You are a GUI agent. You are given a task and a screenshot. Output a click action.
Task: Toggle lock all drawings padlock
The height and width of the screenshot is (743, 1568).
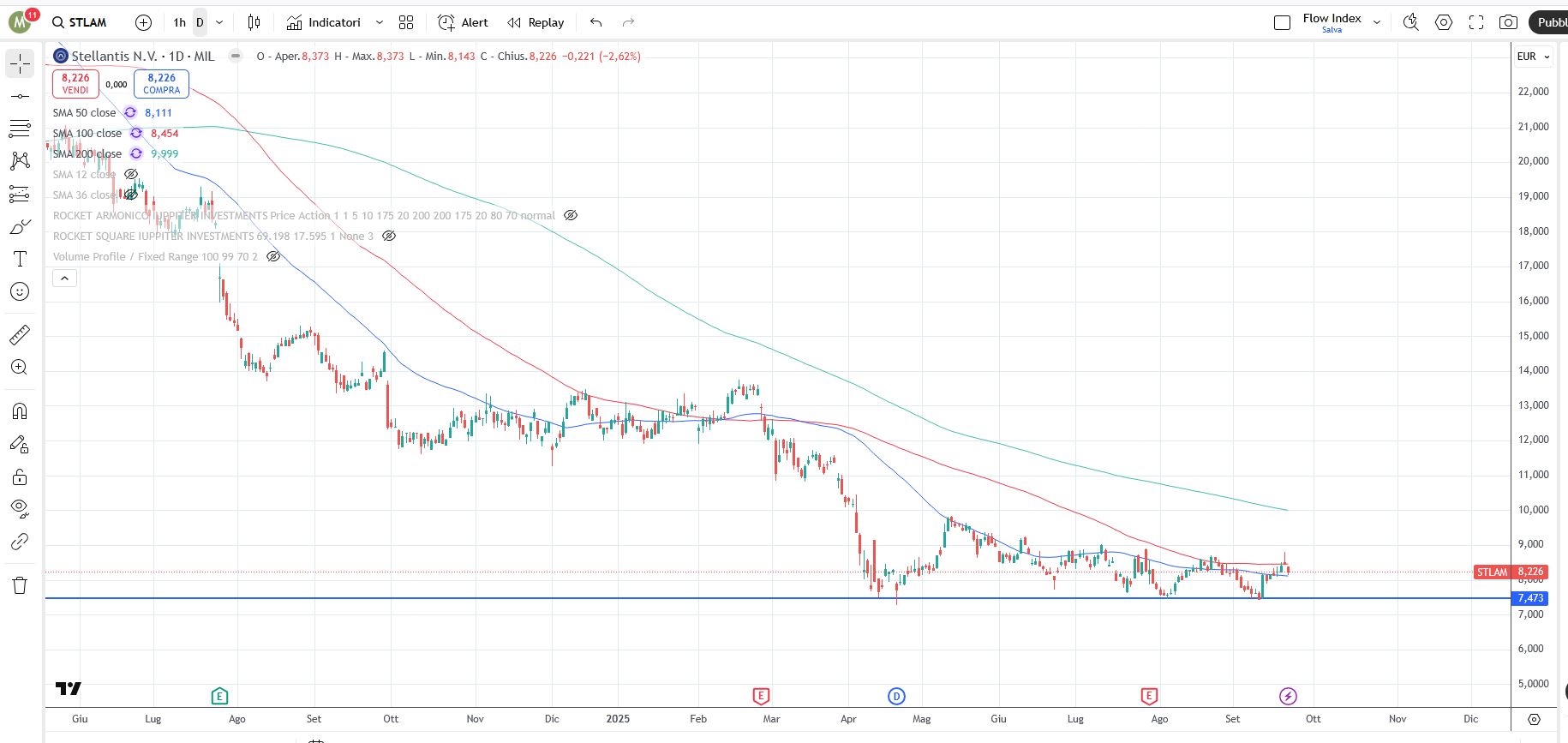[20, 476]
